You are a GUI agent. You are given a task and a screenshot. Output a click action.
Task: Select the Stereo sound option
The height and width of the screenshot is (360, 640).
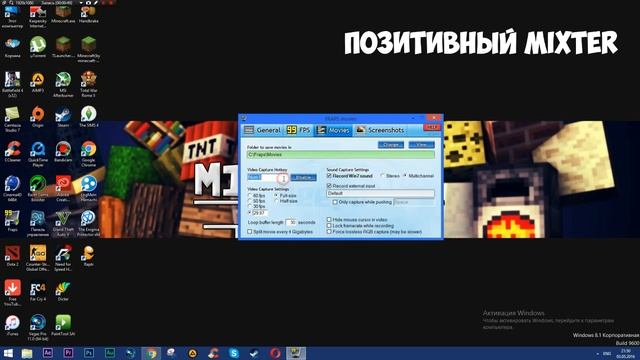point(382,176)
